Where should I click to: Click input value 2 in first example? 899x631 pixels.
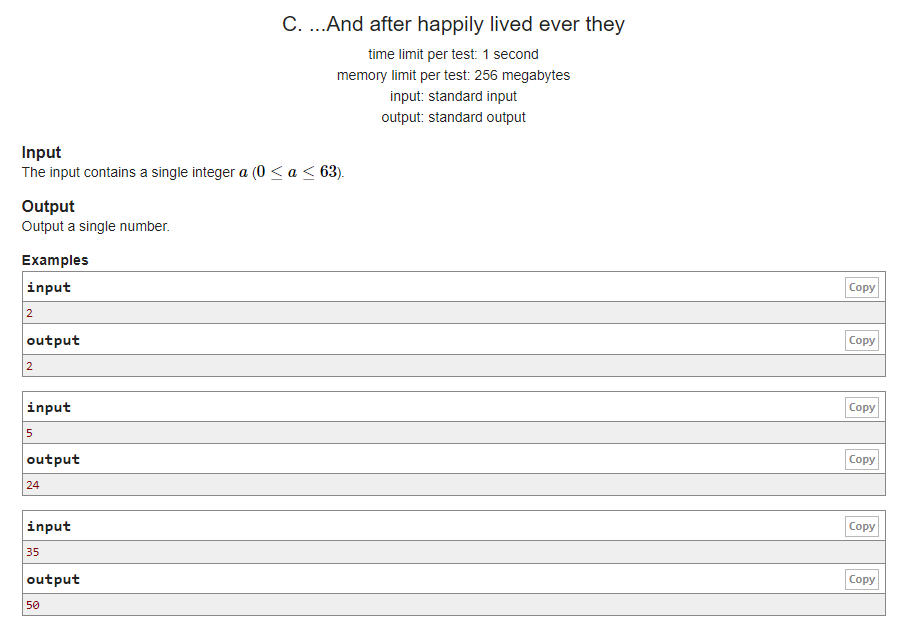pyautogui.click(x=29, y=313)
